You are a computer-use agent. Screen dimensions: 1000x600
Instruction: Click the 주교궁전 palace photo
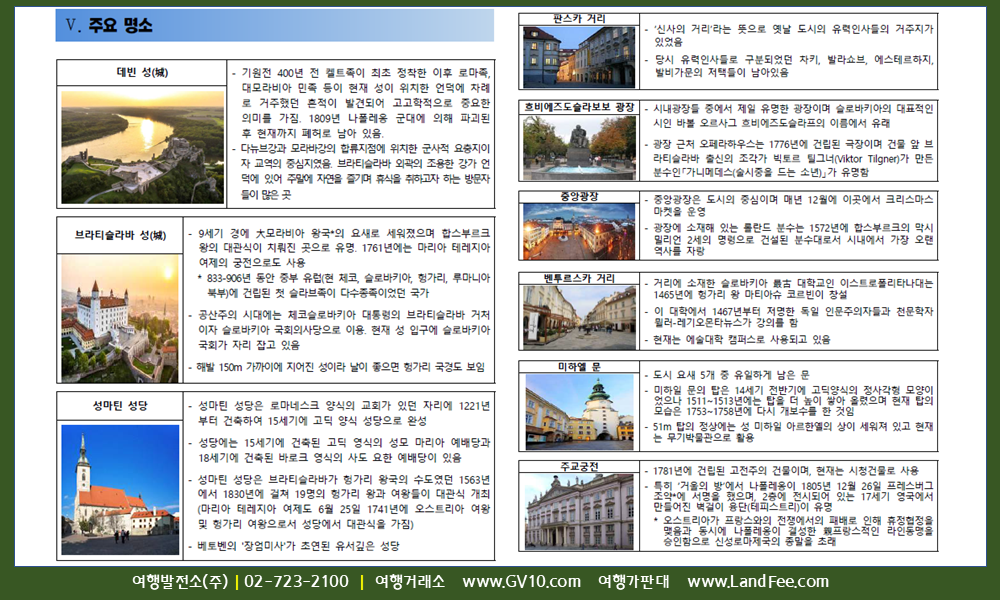tap(579, 511)
